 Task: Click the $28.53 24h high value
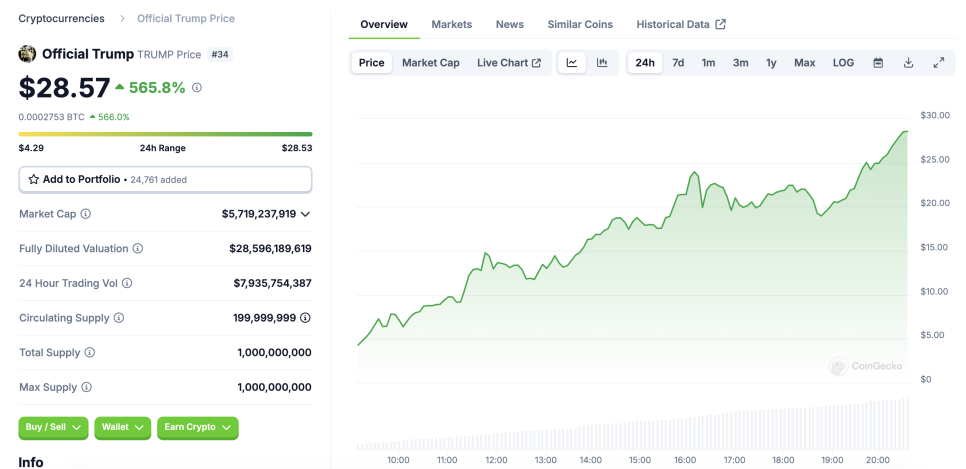(297, 148)
